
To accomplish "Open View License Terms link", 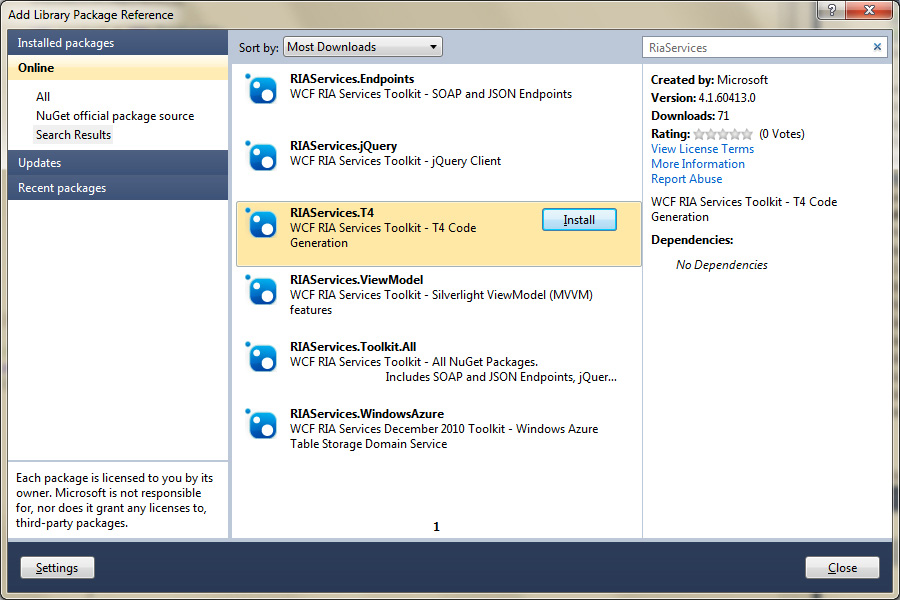I will coord(702,149).
